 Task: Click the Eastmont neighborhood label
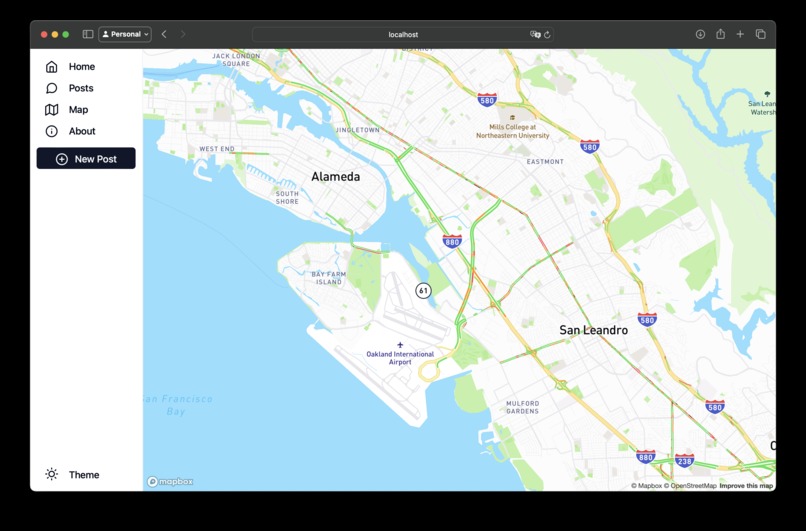545,161
